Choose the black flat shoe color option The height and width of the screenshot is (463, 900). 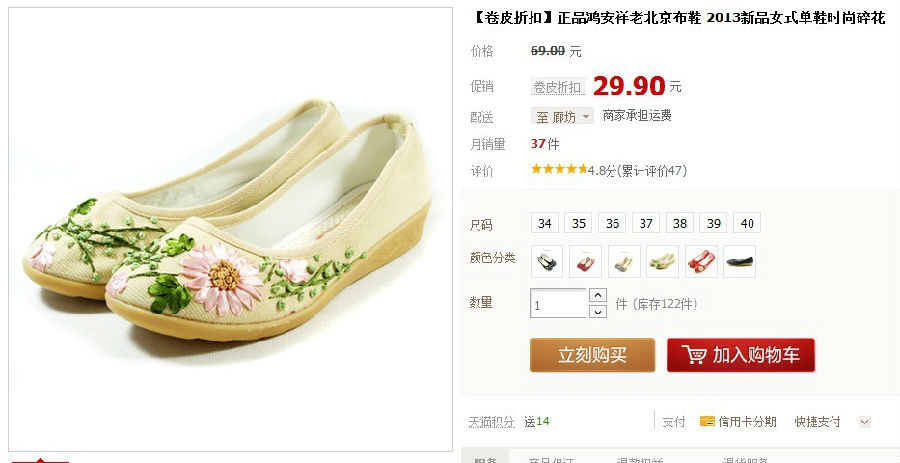[x=739, y=262]
